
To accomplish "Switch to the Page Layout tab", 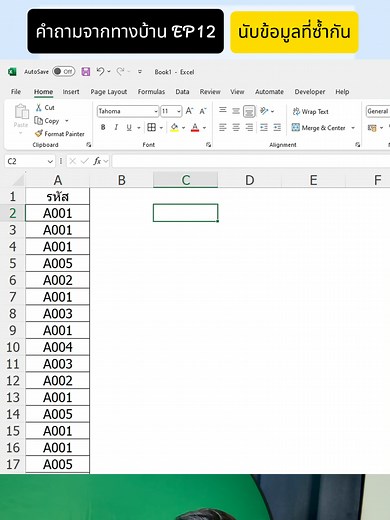I will [x=109, y=92].
